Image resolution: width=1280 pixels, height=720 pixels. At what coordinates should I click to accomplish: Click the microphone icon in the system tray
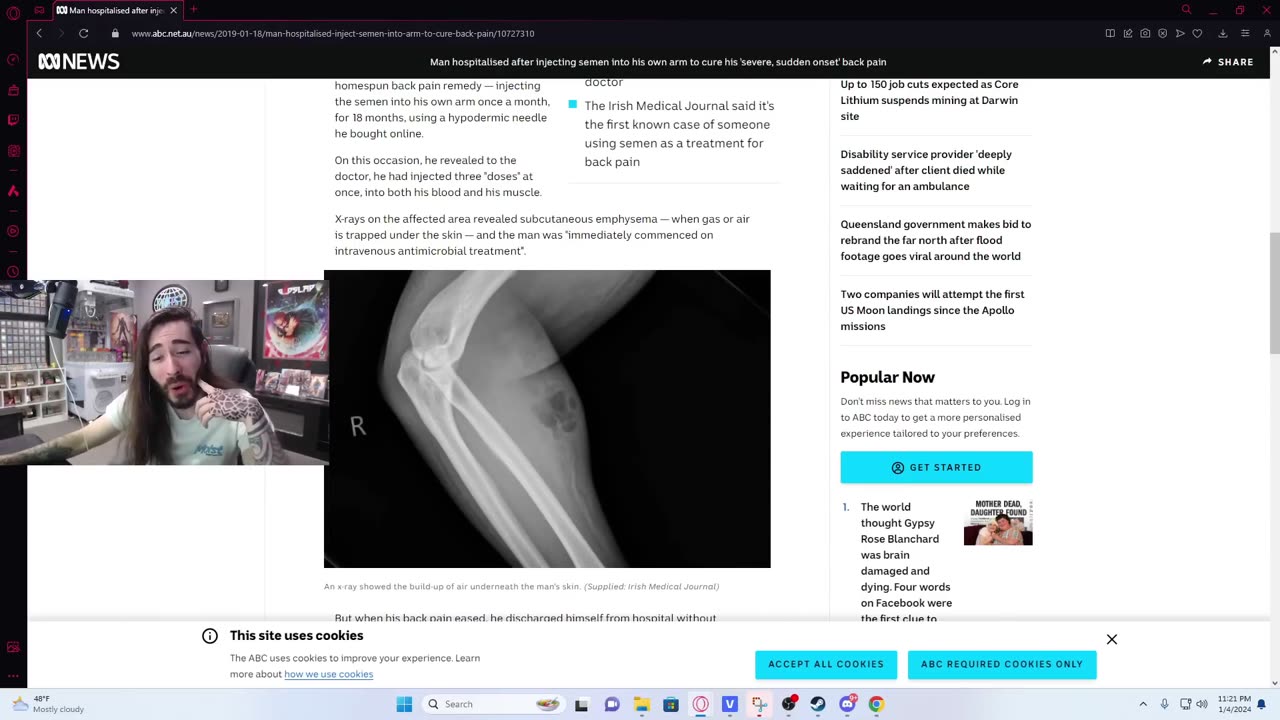tap(1164, 704)
